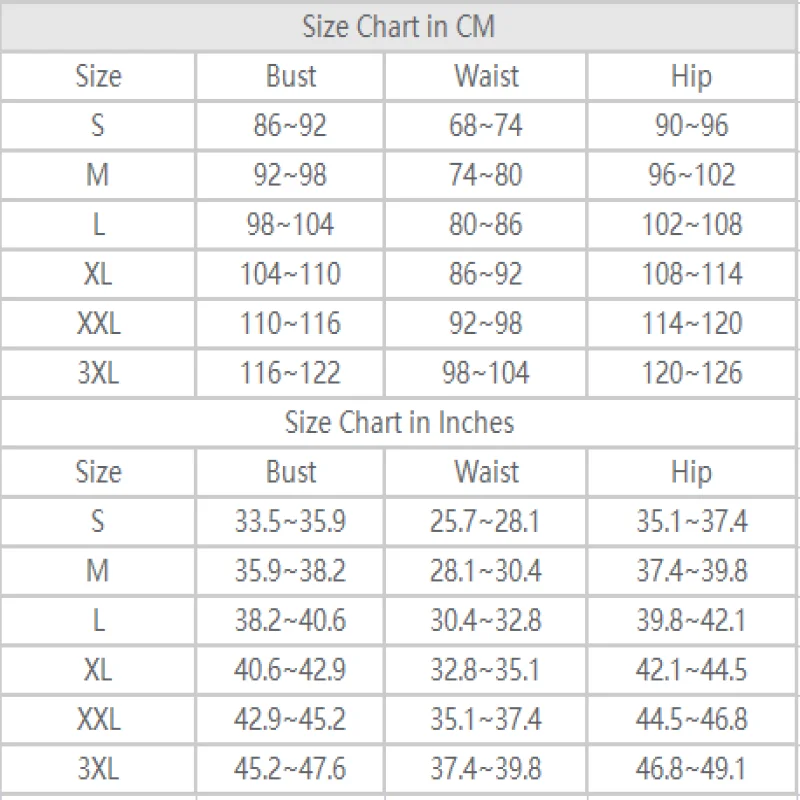Viewport: 800px width, 800px height.
Task: Select the 44.5~46.8 hip cell
Action: click(692, 719)
